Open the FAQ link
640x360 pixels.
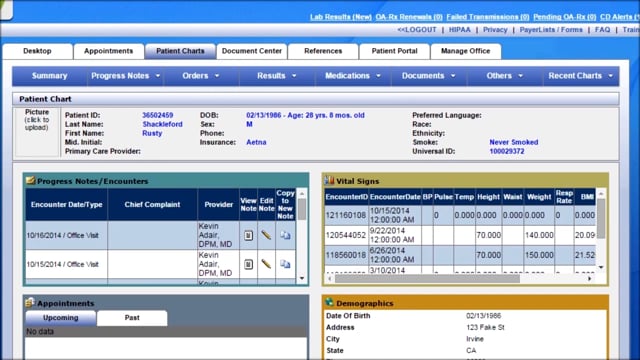click(x=602, y=30)
